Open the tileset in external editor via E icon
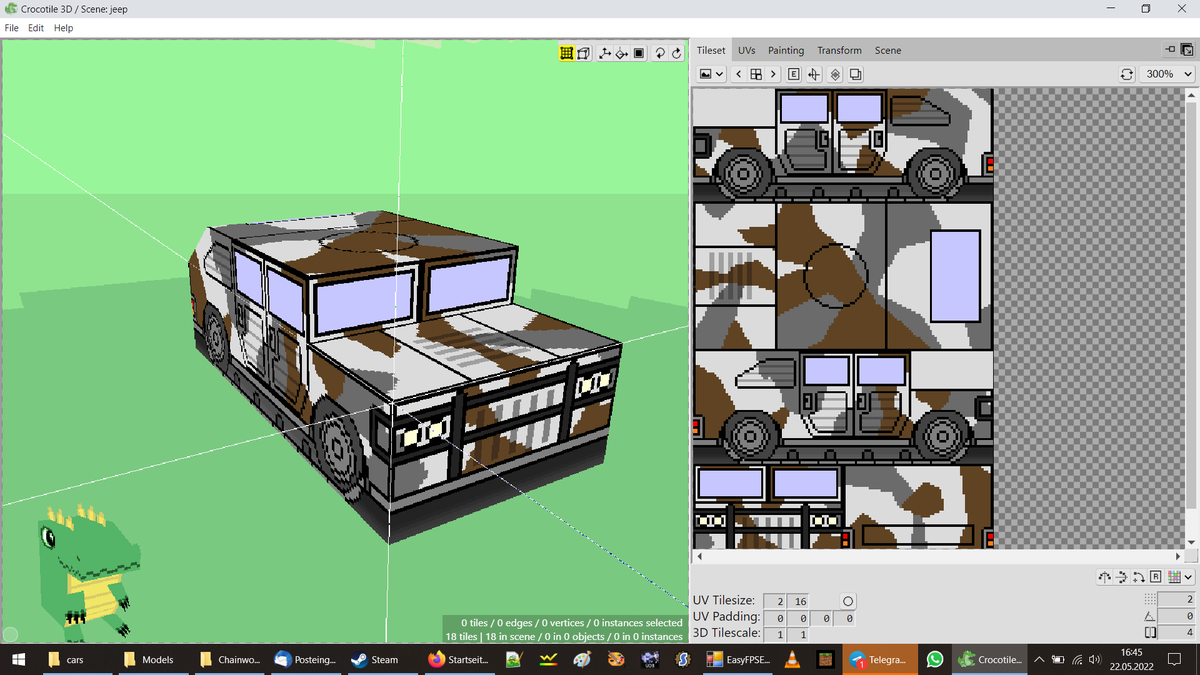1200x675 pixels. (x=793, y=73)
